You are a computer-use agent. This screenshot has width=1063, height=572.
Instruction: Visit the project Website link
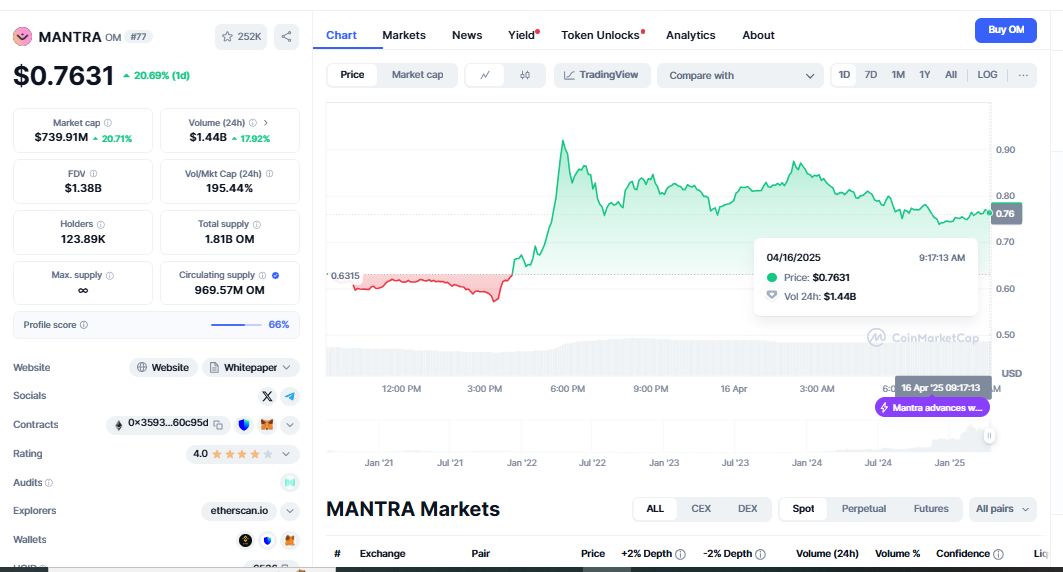click(x=163, y=367)
